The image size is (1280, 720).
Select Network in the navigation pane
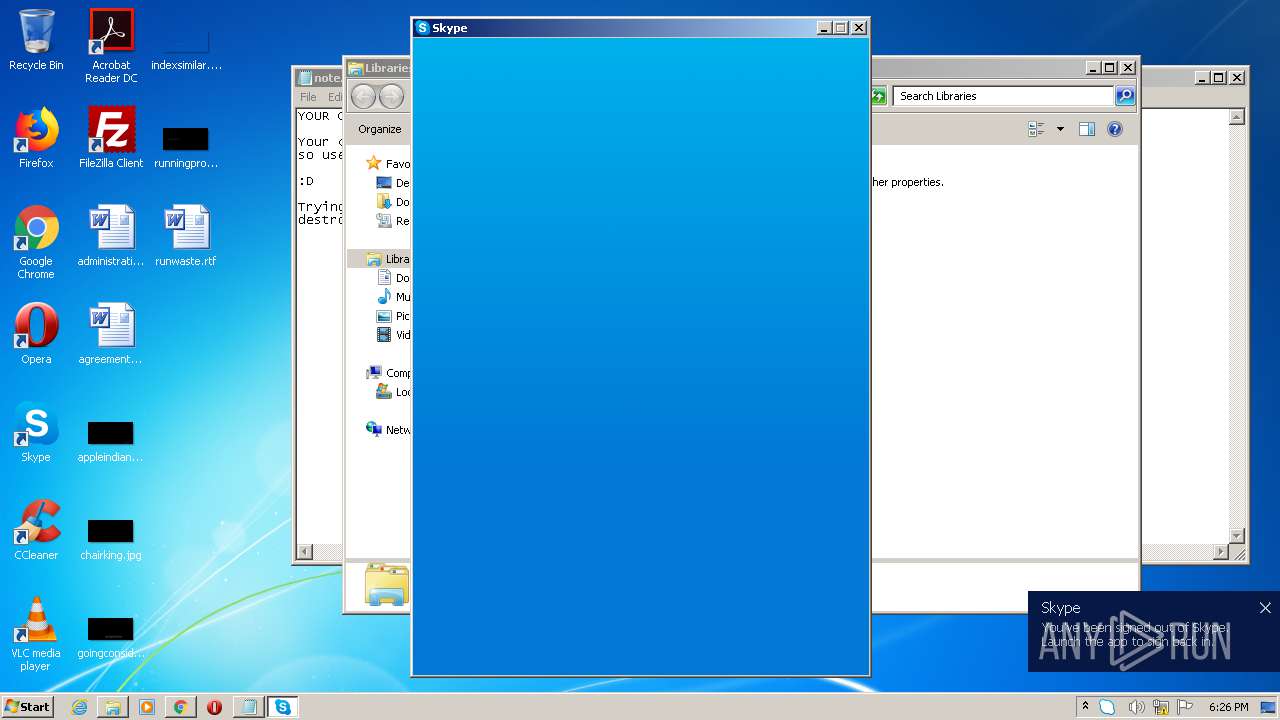388,430
